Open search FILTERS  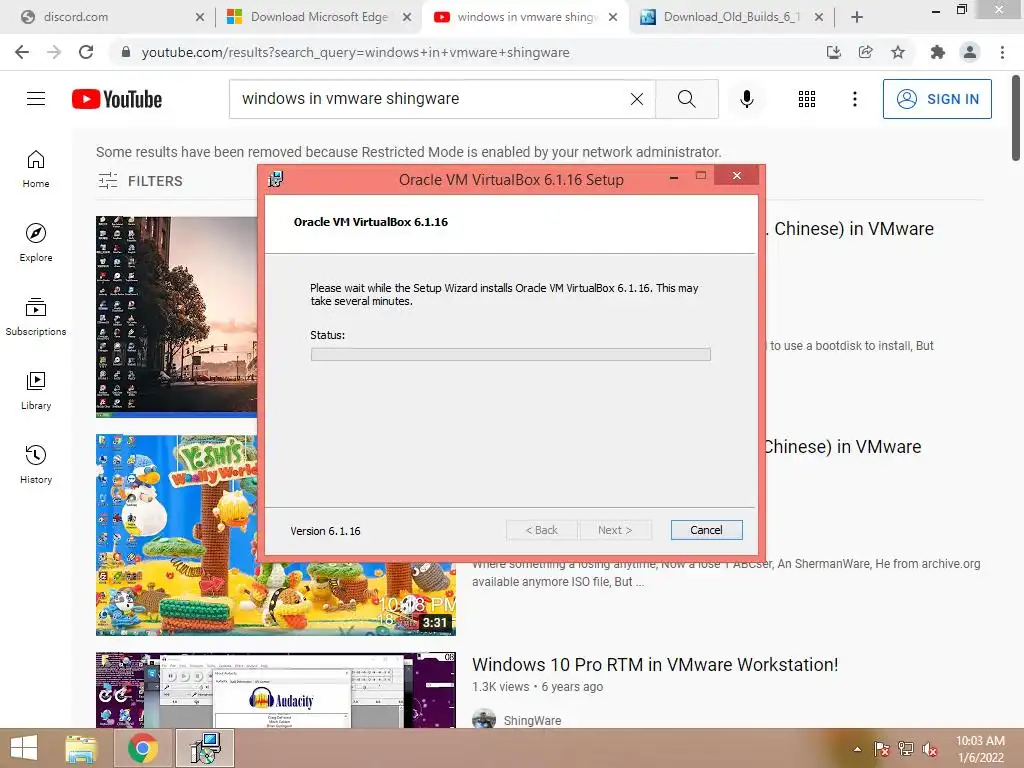click(x=140, y=181)
